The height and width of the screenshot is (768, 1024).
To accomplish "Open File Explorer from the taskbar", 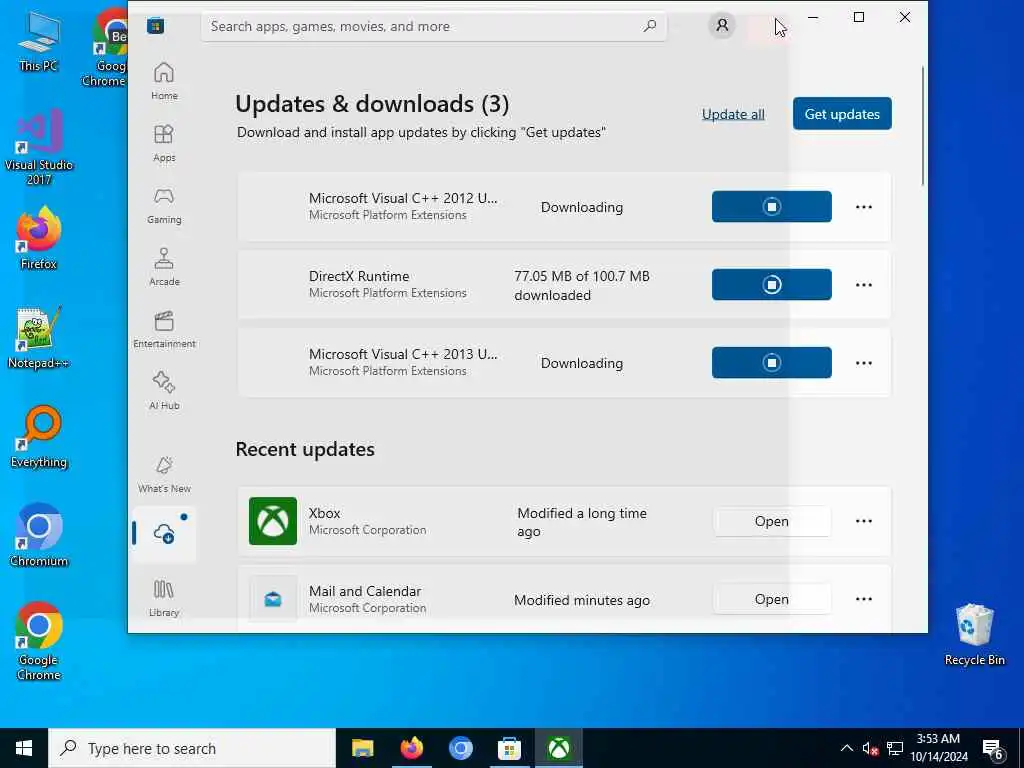I will tap(362, 748).
